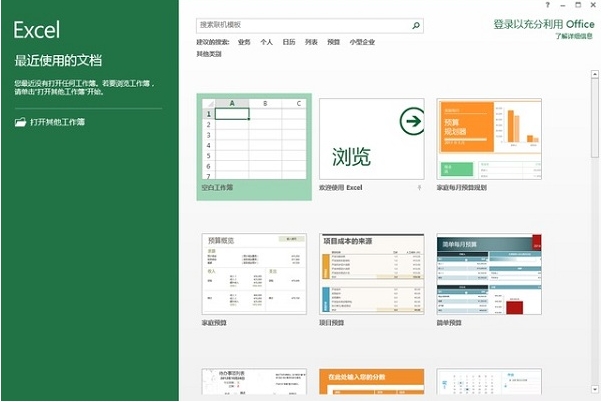
Task: Click the scrollbar down arrow
Action: [594, 389]
